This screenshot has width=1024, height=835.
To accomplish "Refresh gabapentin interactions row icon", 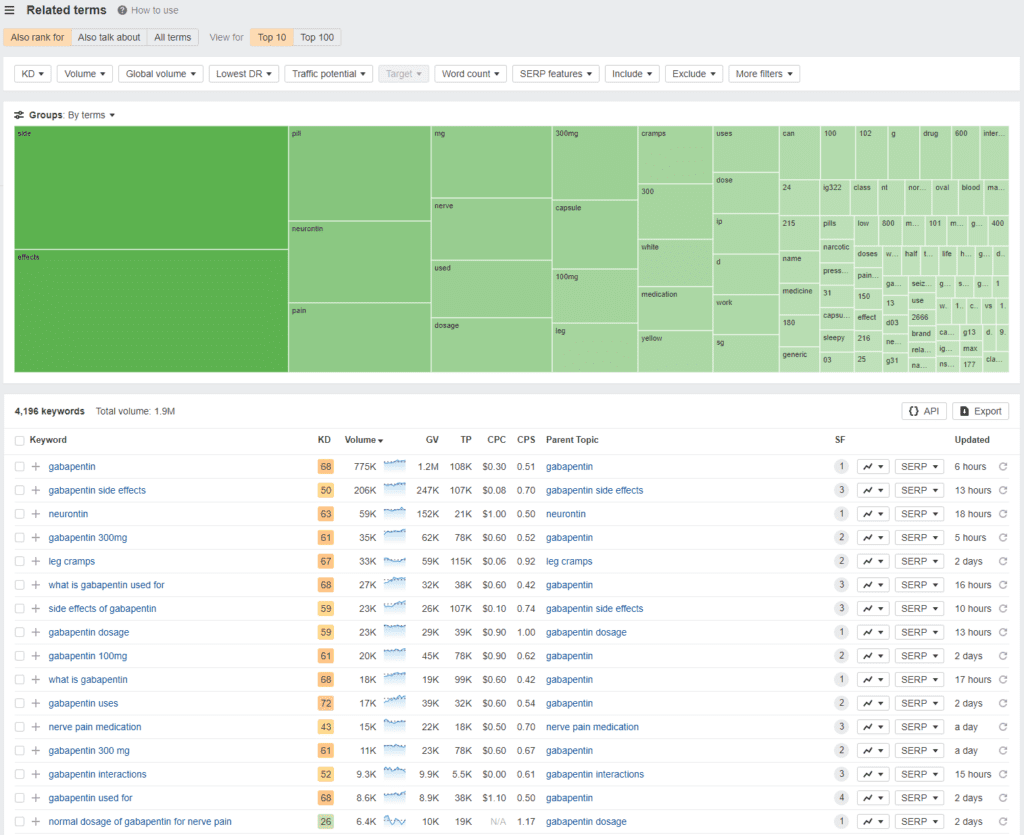I will [x=1003, y=774].
